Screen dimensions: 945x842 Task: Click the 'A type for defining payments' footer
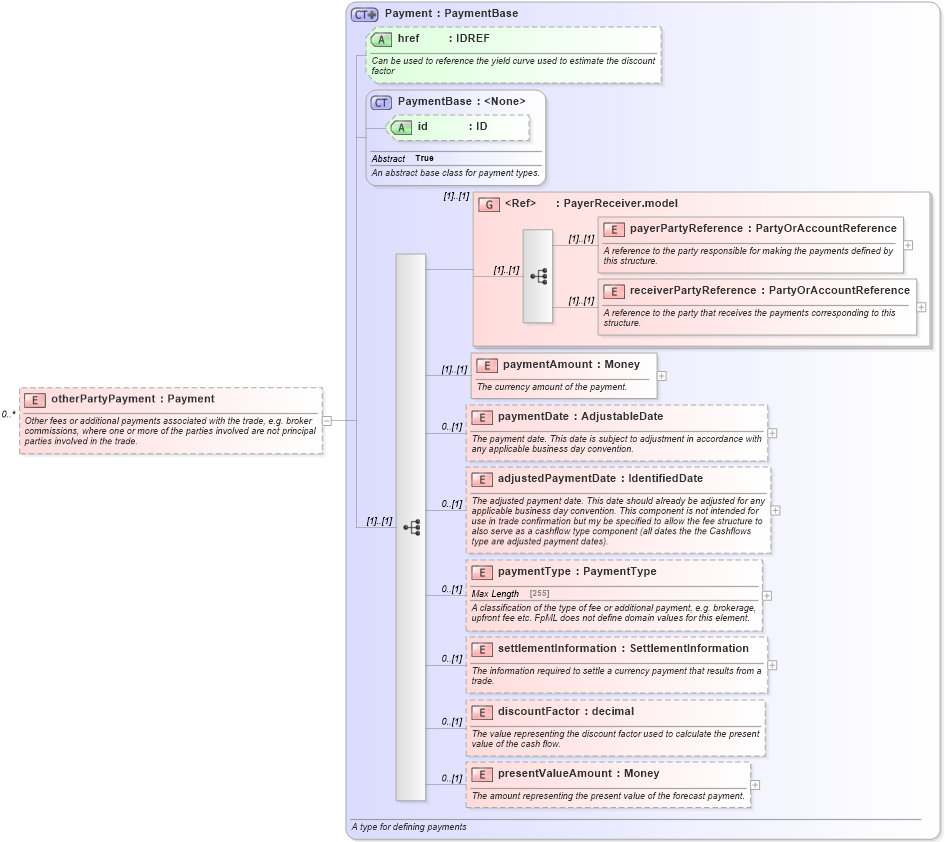pyautogui.click(x=409, y=827)
